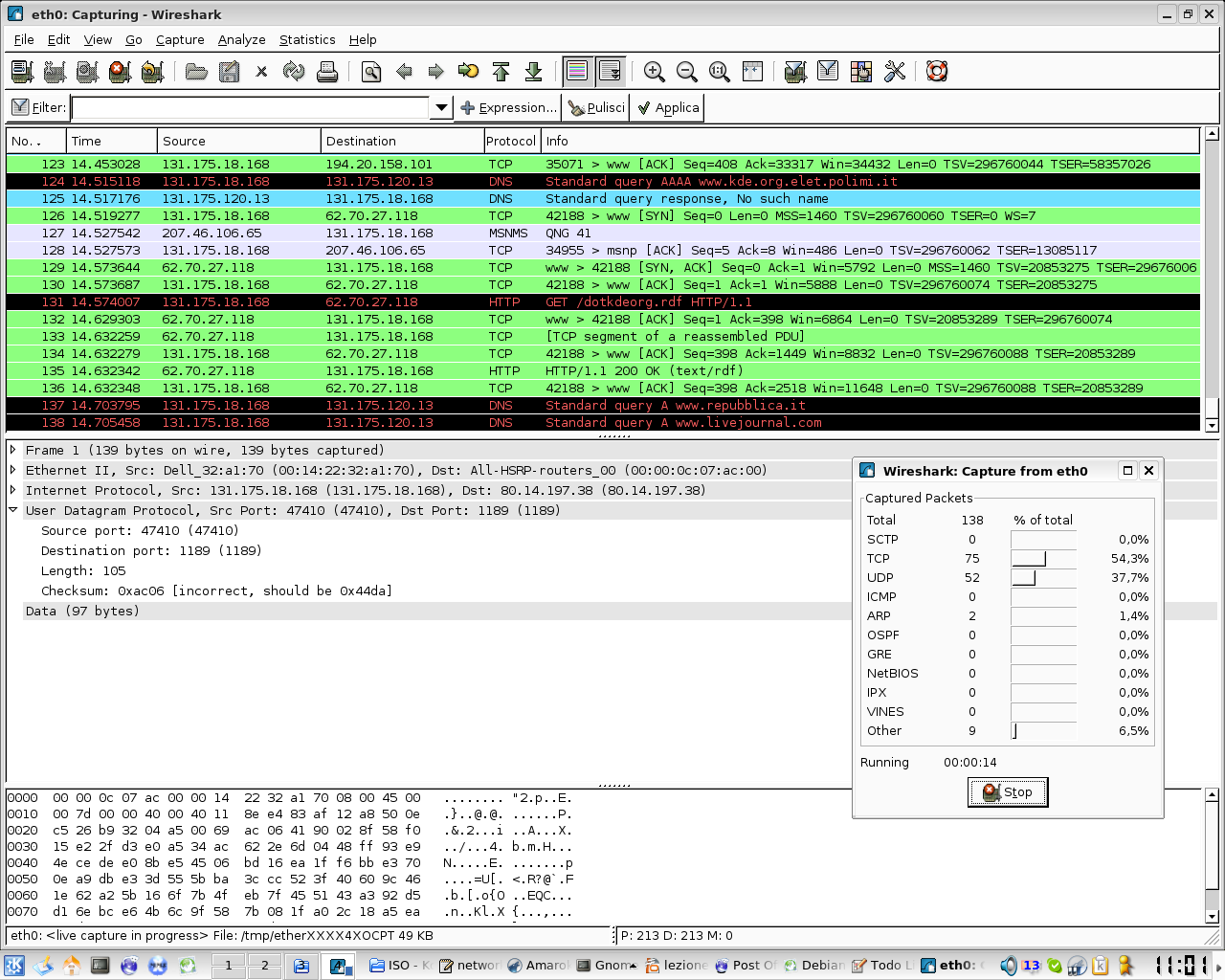Open coloring rules icon
Screen dimensions: 1225x980
860,72
